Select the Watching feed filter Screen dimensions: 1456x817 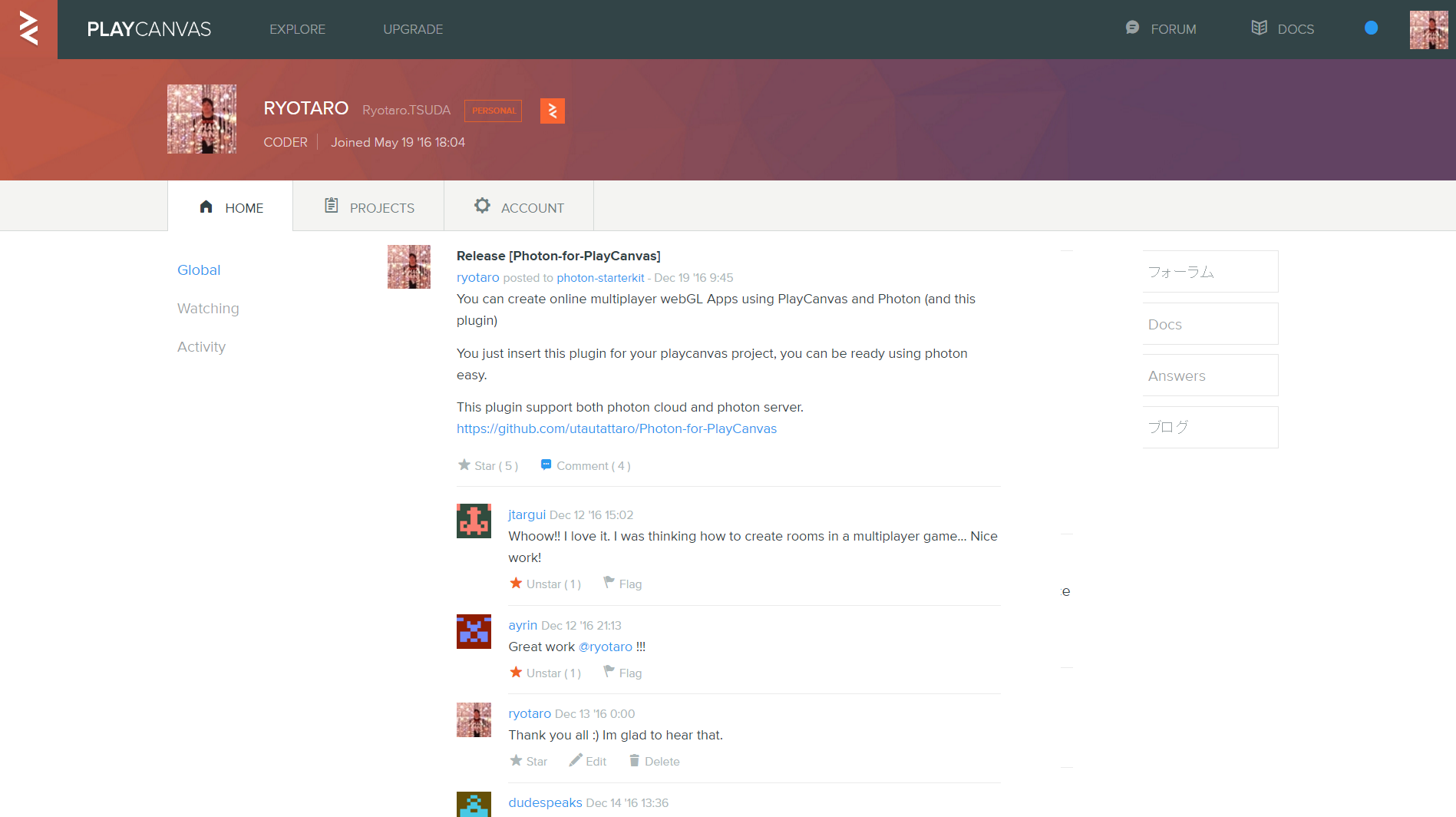click(208, 309)
